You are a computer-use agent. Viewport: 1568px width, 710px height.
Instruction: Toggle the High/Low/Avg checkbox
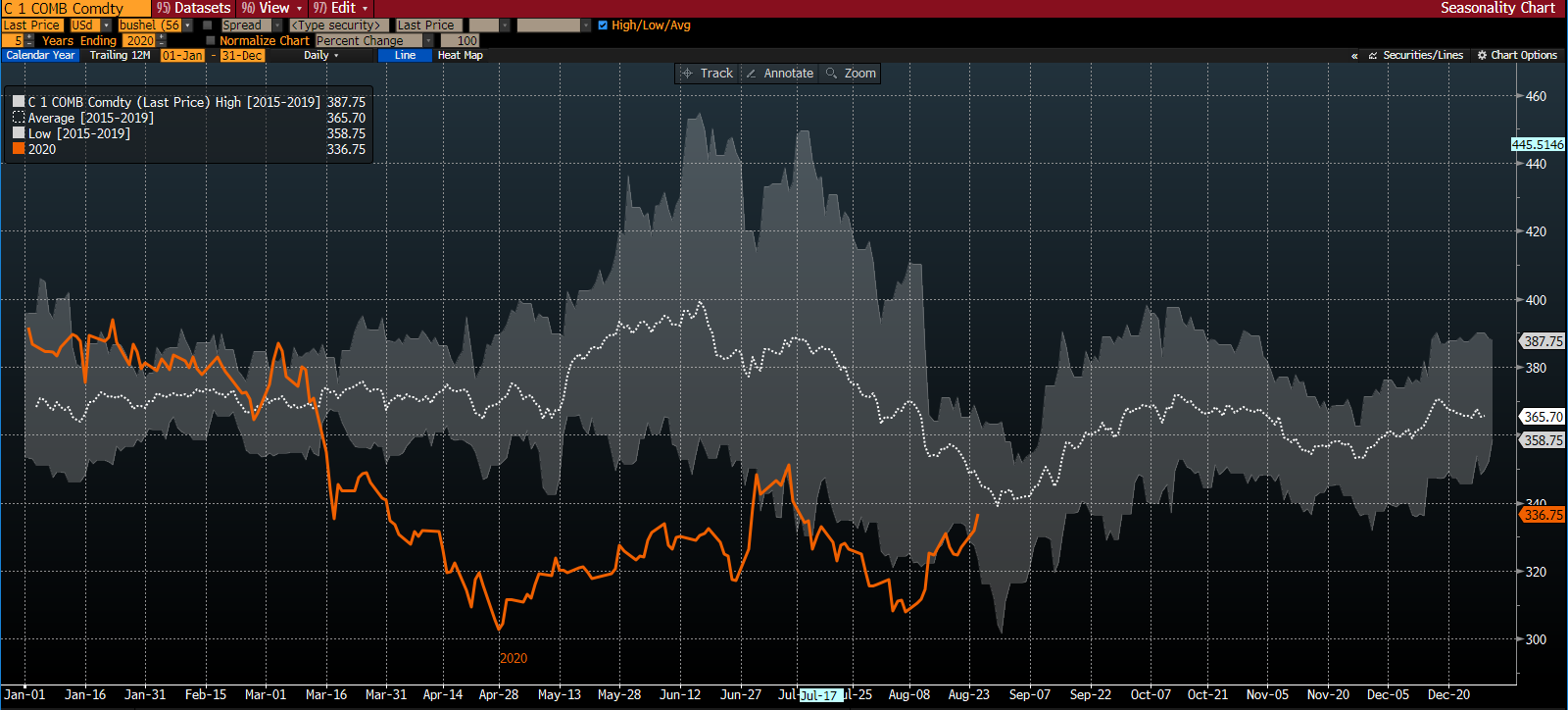click(603, 25)
